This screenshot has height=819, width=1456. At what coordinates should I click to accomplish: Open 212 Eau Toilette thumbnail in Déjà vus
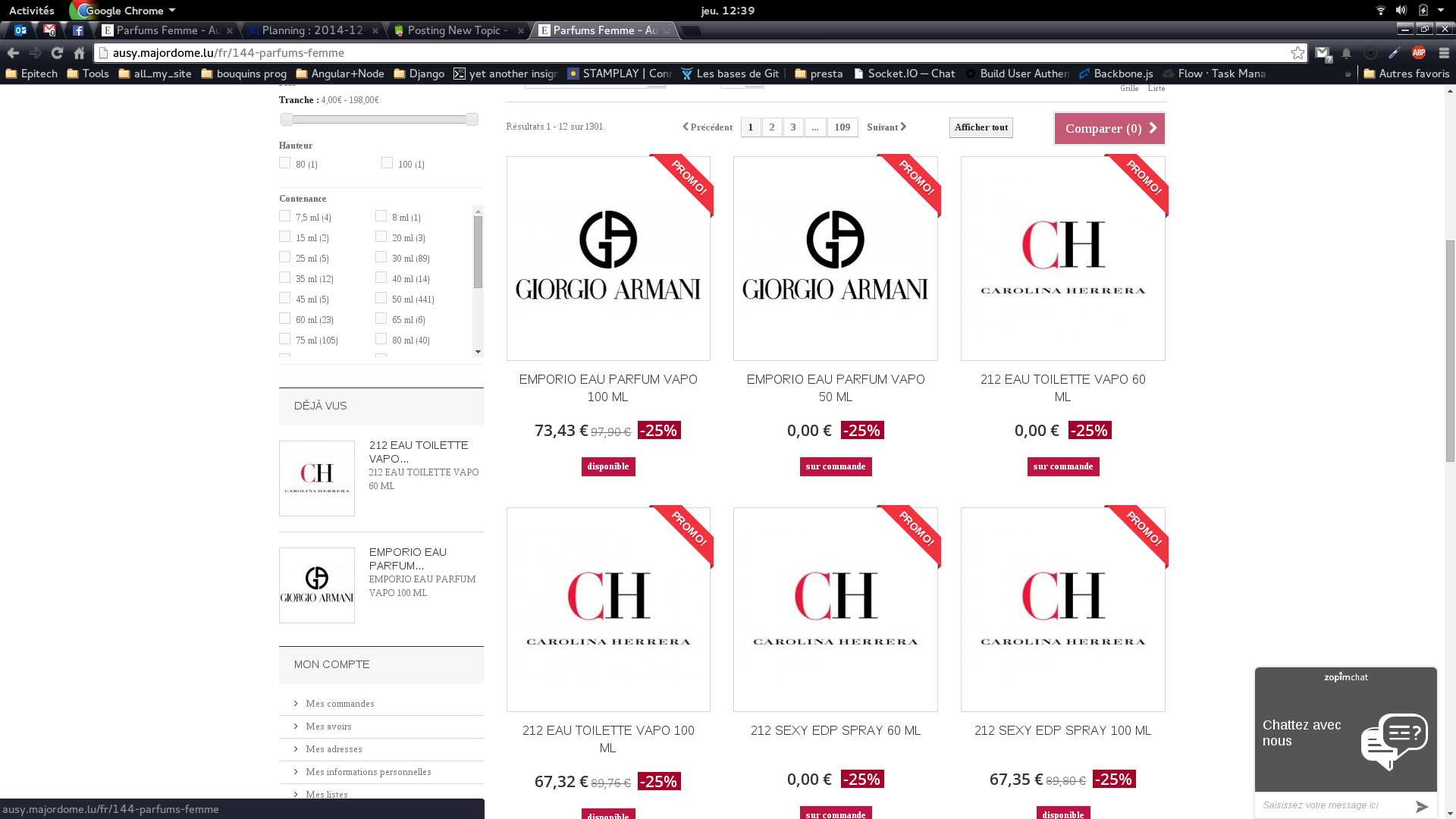pyautogui.click(x=317, y=479)
